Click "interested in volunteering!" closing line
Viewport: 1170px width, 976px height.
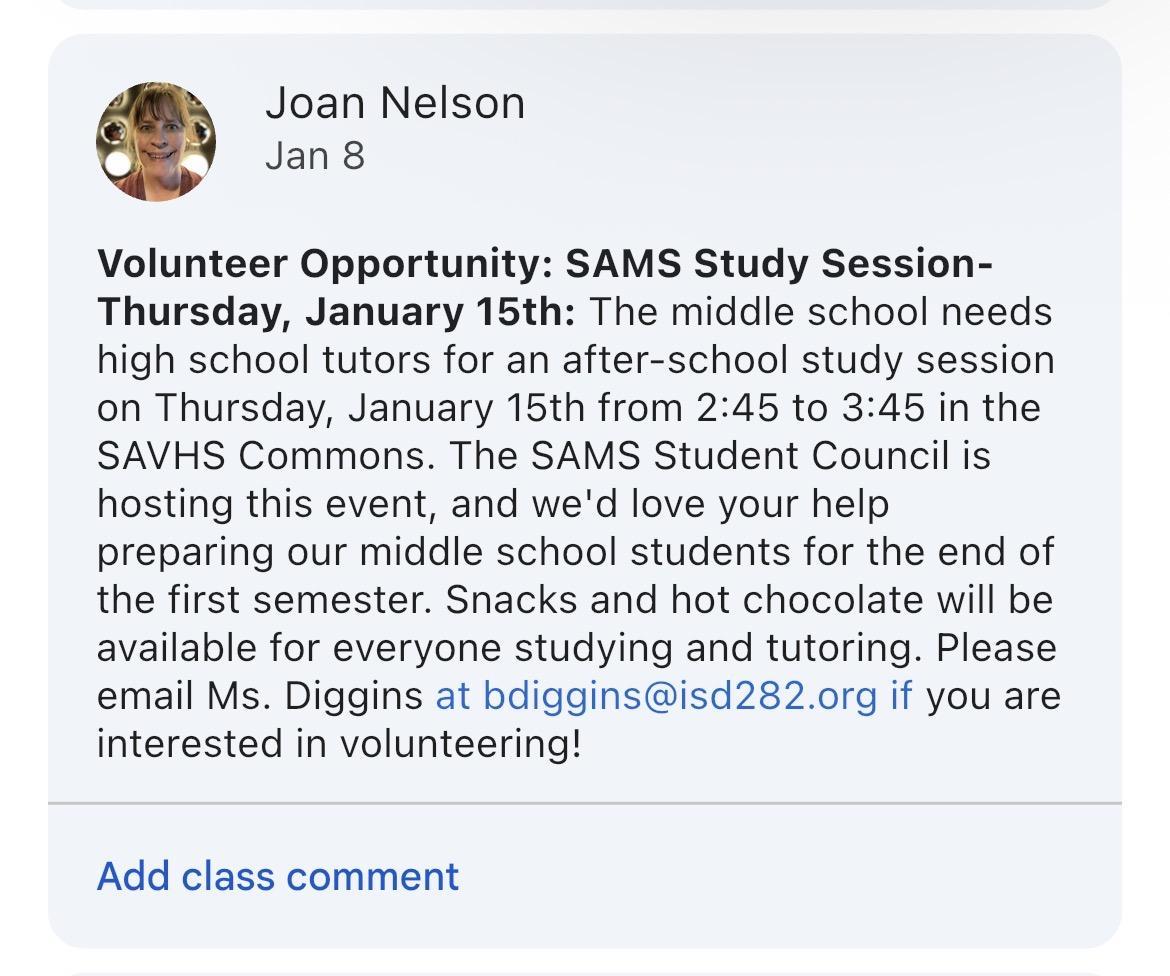[x=339, y=744]
